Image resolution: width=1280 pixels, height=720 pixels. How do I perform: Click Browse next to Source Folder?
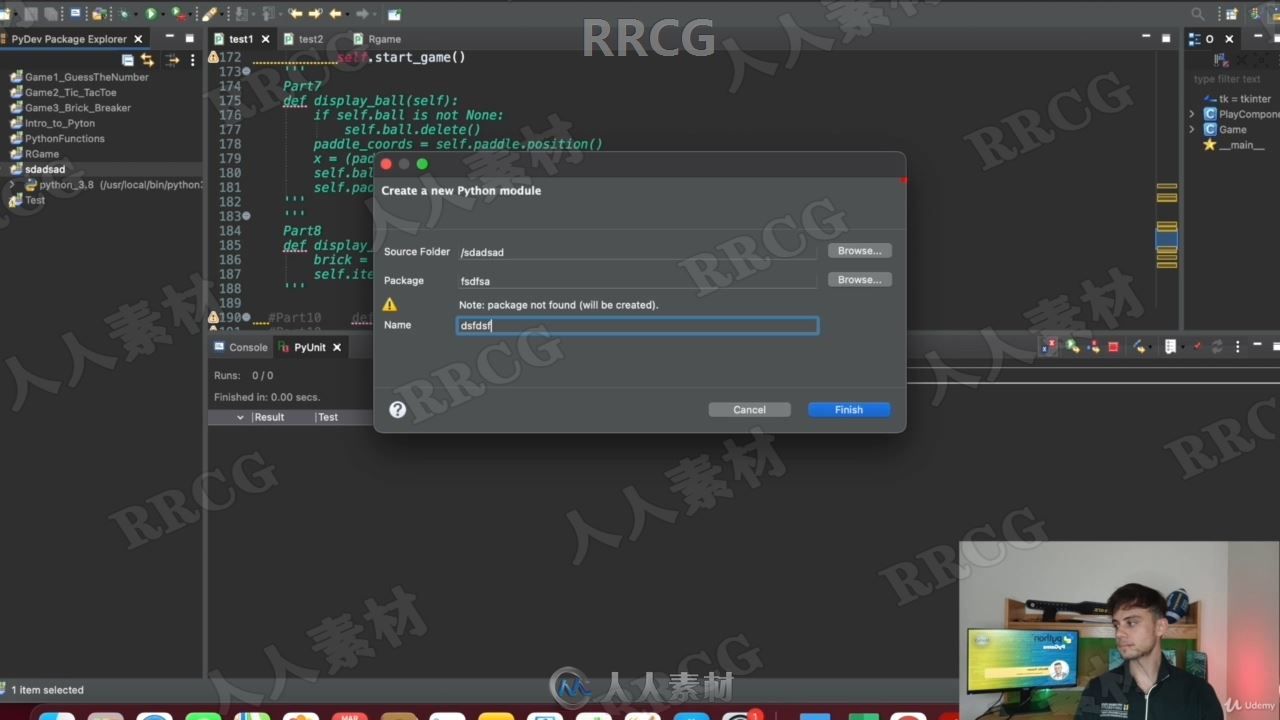[859, 251]
